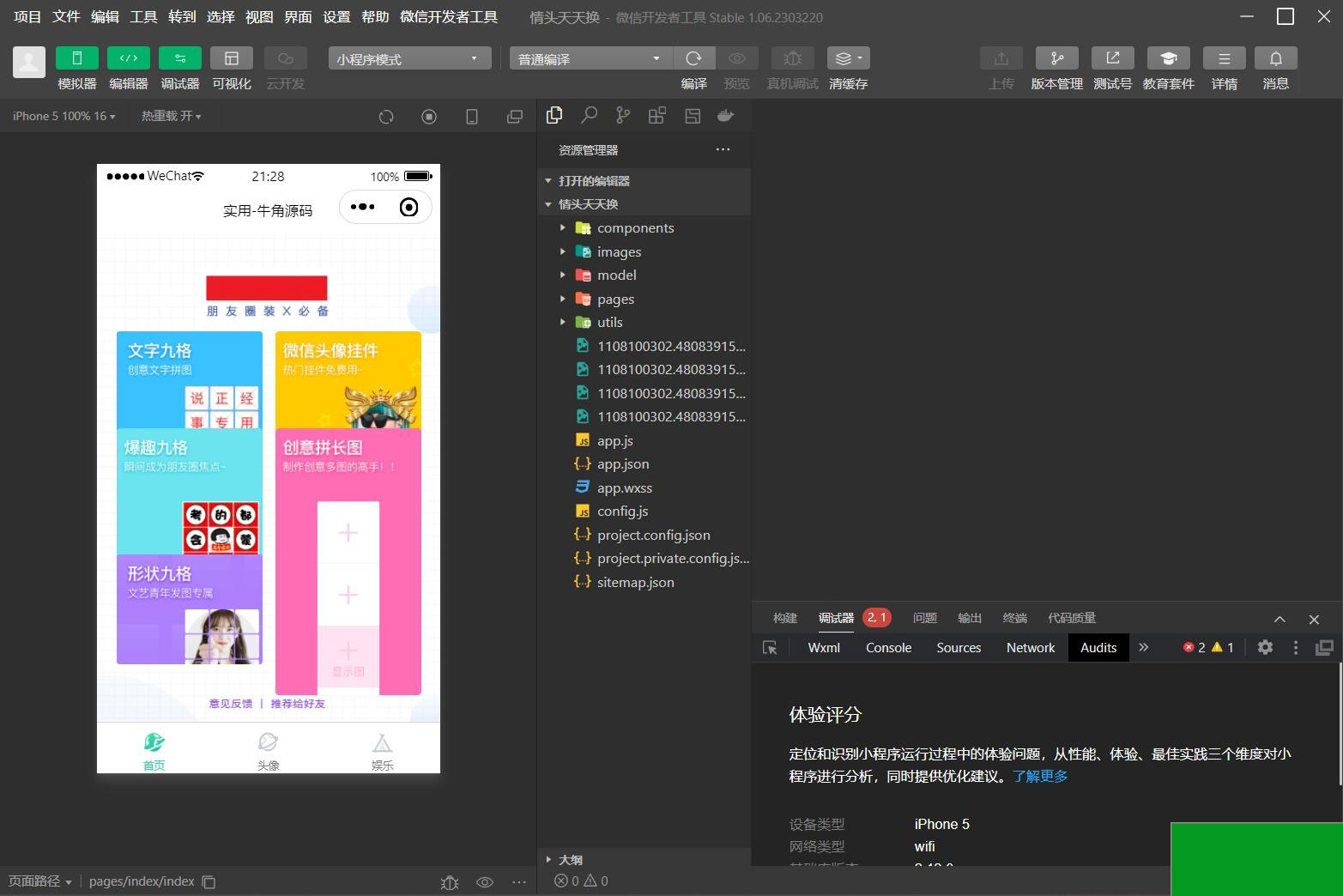Open the 视图 menu
This screenshot has width=1343, height=896.
coord(259,16)
